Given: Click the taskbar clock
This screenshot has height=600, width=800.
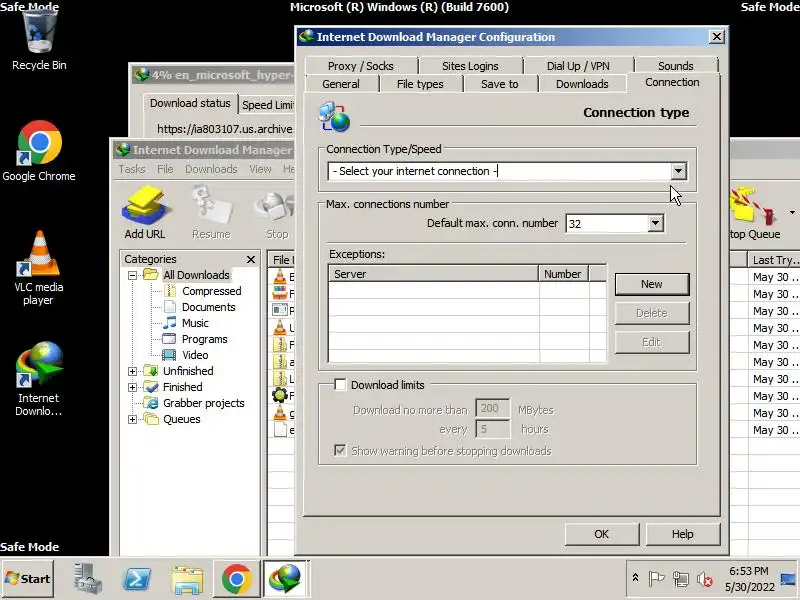Looking at the screenshot, I should coord(749,579).
